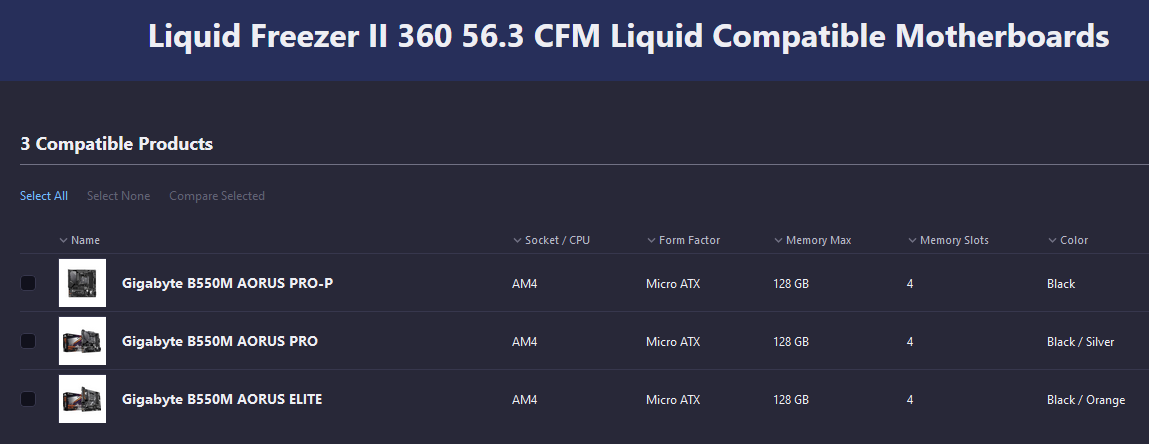Click the Socket / CPU sort chevron
Image resolution: width=1149 pixels, height=444 pixels.
click(517, 240)
